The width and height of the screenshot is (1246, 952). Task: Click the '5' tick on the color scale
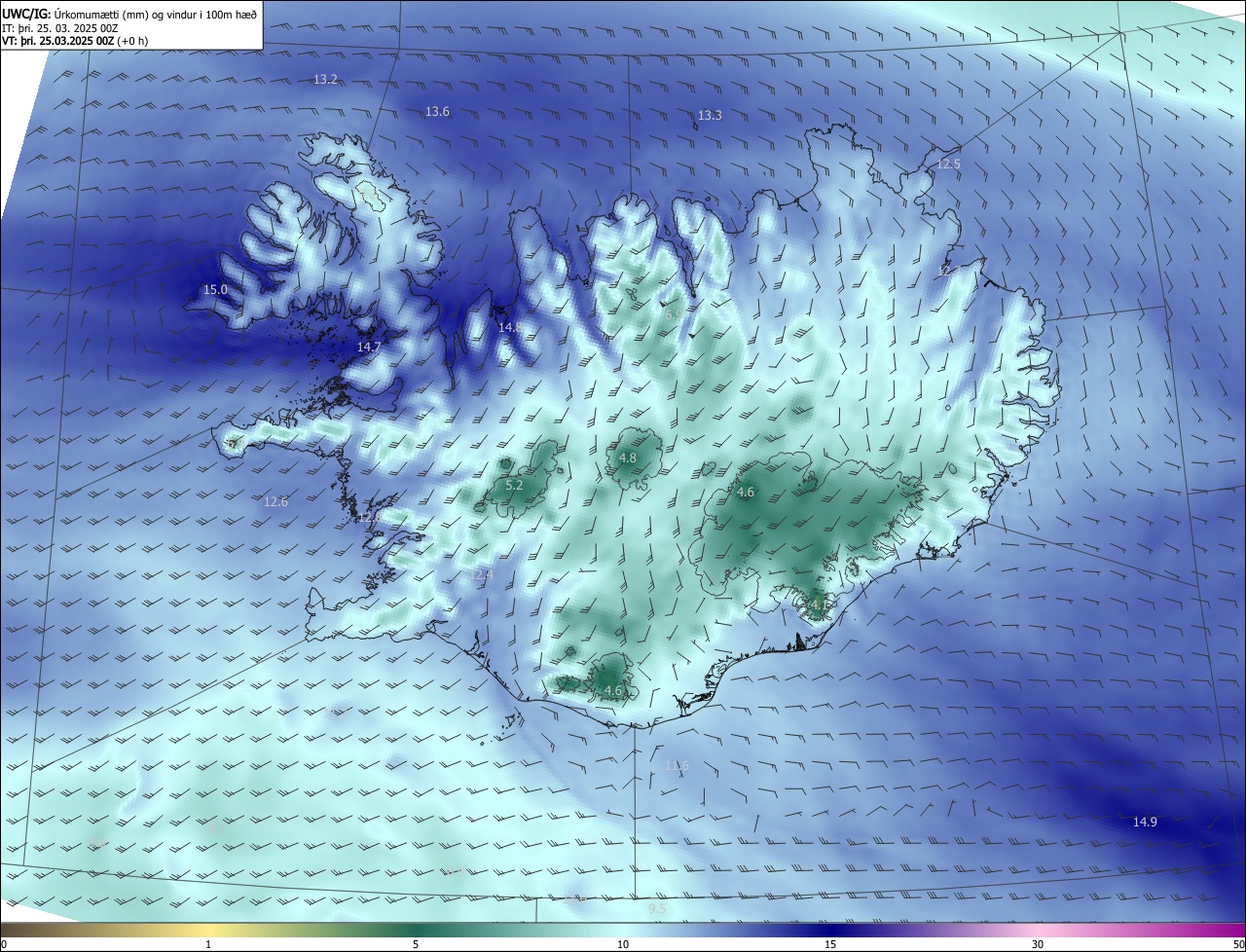click(416, 944)
